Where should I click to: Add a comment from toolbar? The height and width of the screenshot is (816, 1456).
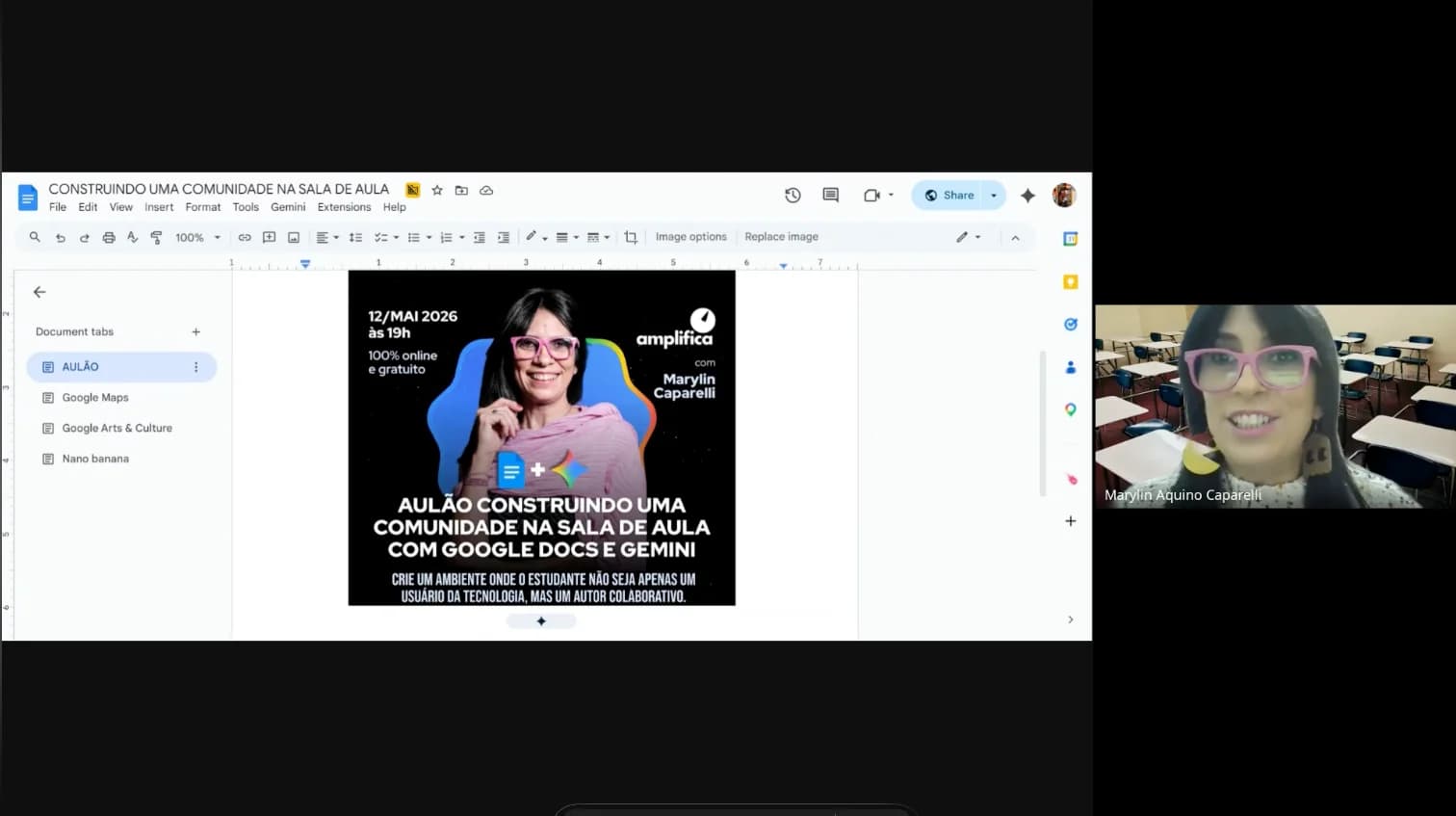[269, 237]
